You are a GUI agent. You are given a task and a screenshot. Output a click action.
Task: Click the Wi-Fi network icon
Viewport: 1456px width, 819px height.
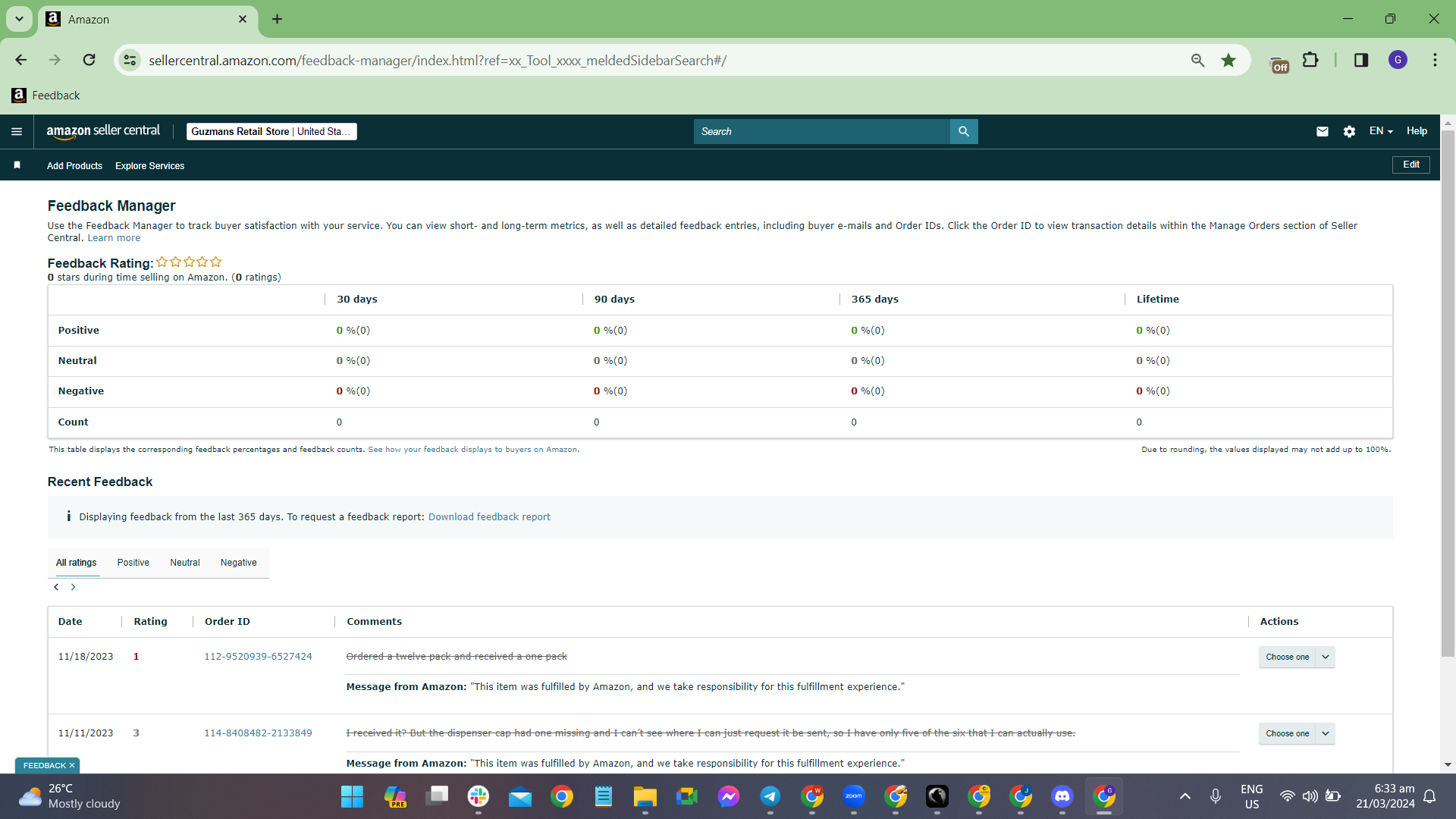[x=1287, y=796]
